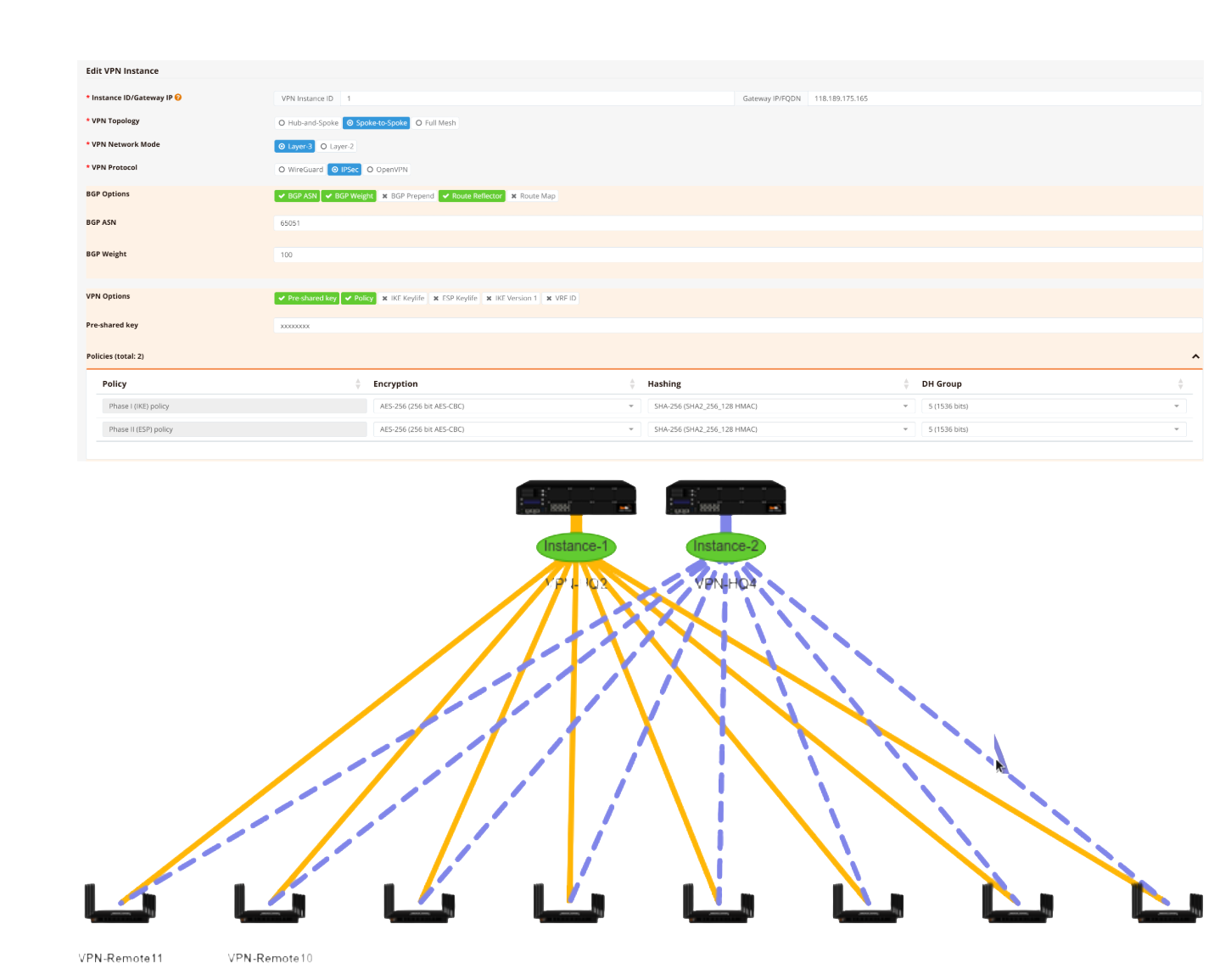
Task: Enable the IKE Version 1 option
Action: (x=512, y=299)
